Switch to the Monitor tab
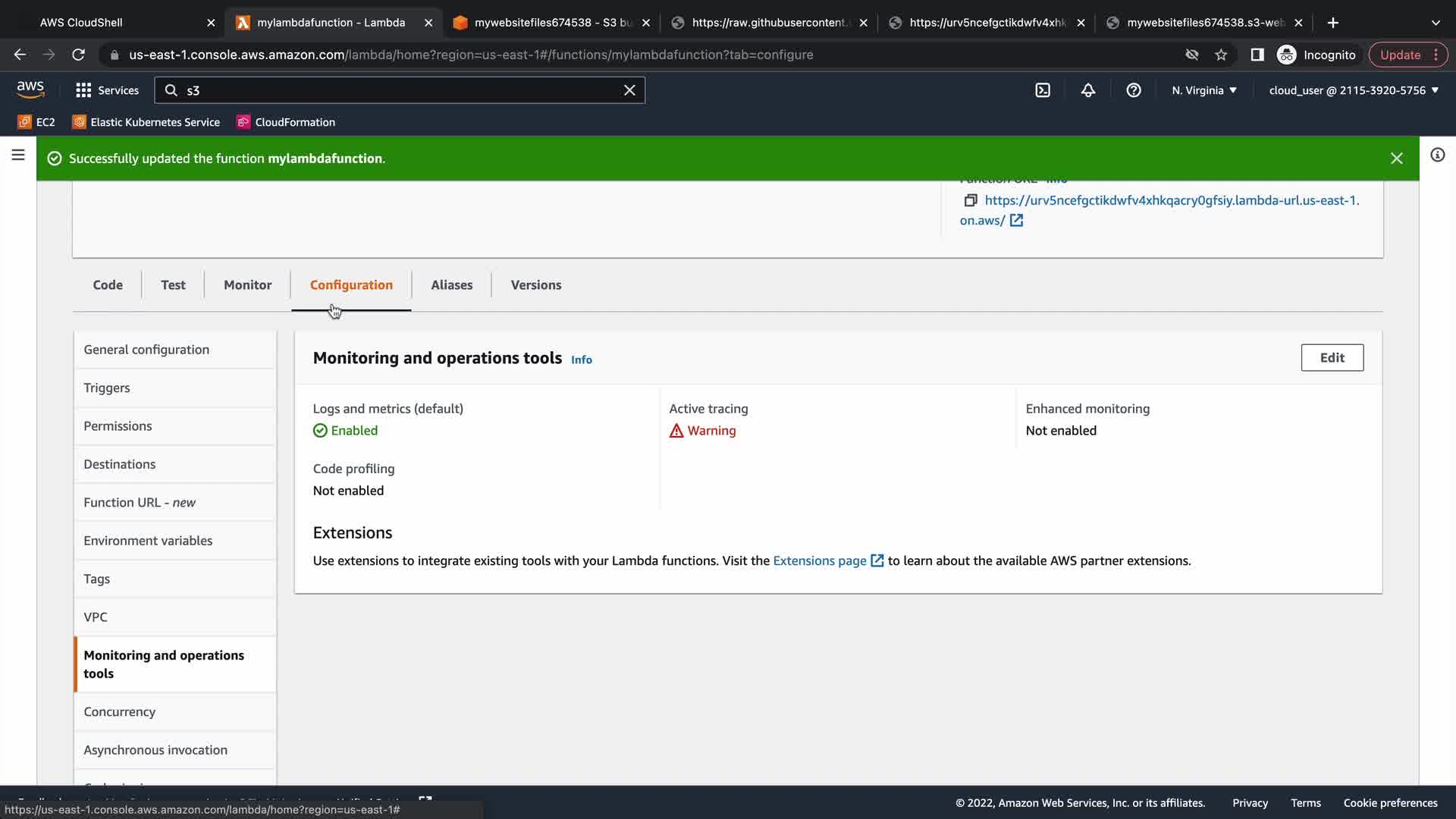 [247, 285]
